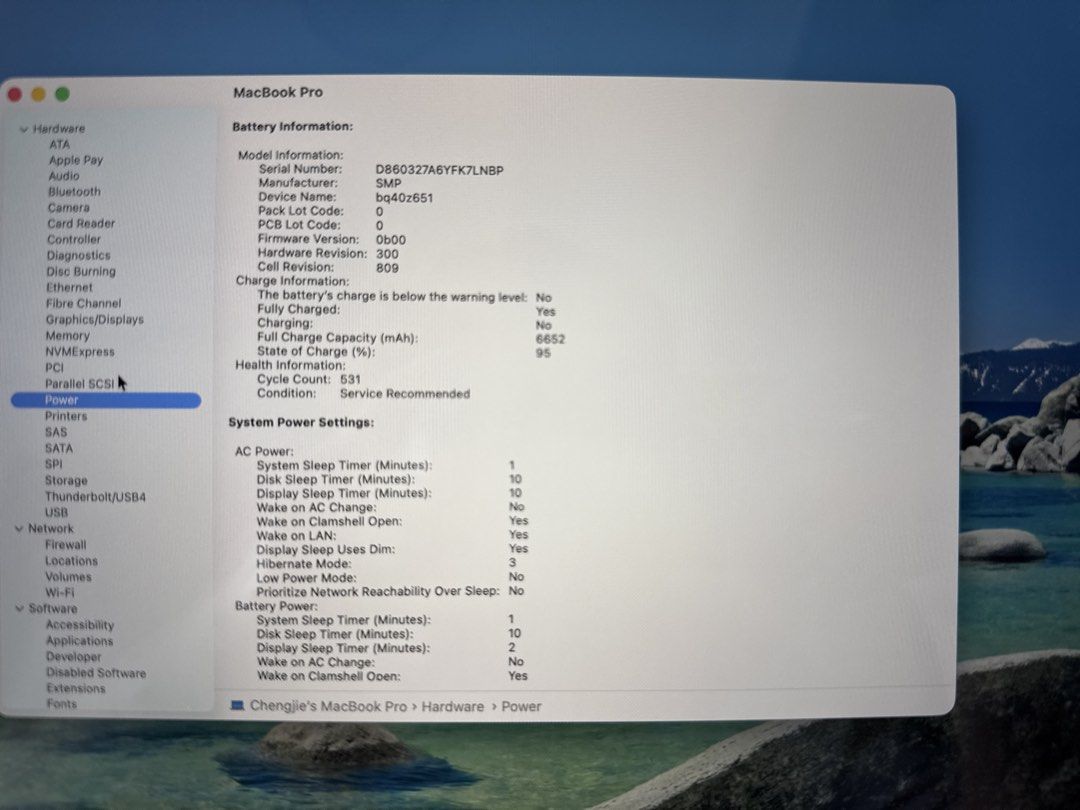Open the Controller entry
1080x810 pixels.
[x=74, y=239]
